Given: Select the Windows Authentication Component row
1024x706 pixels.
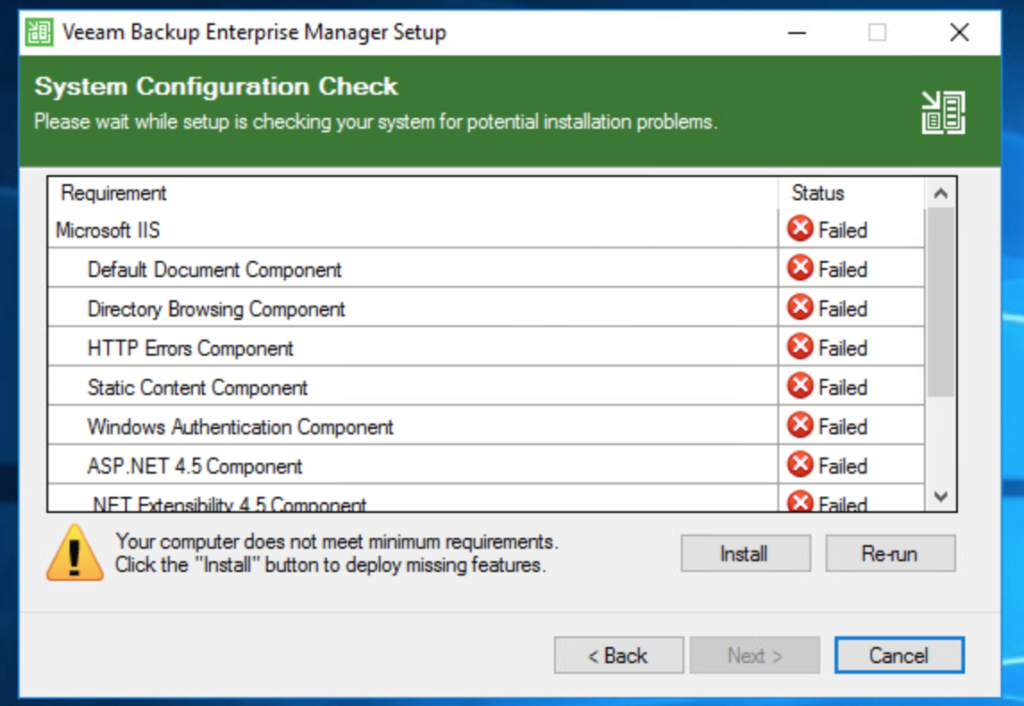Looking at the screenshot, I should click(x=486, y=426).
